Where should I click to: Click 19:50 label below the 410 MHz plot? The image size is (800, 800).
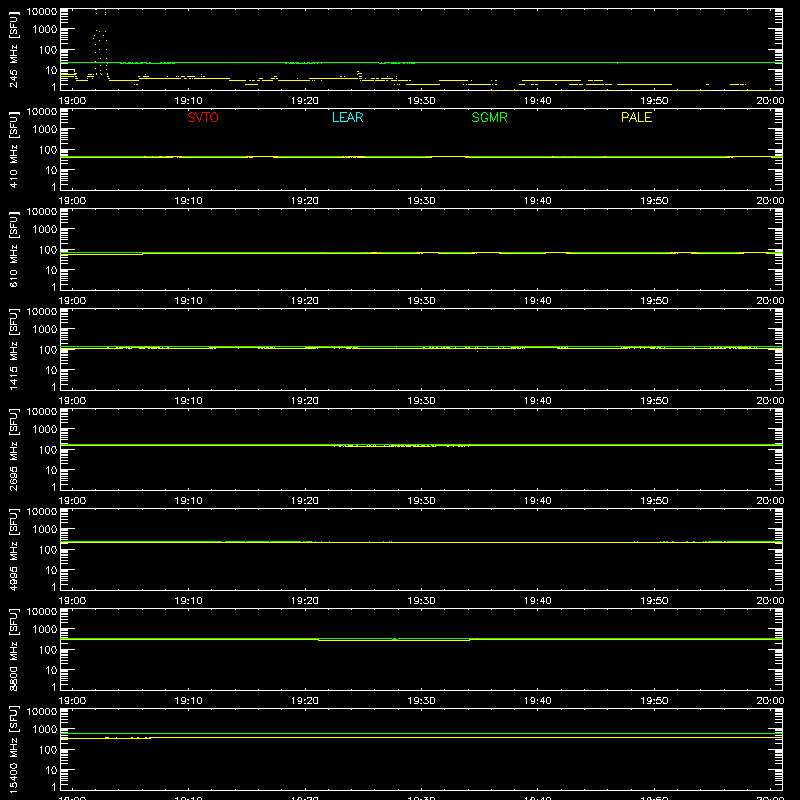[654, 201]
